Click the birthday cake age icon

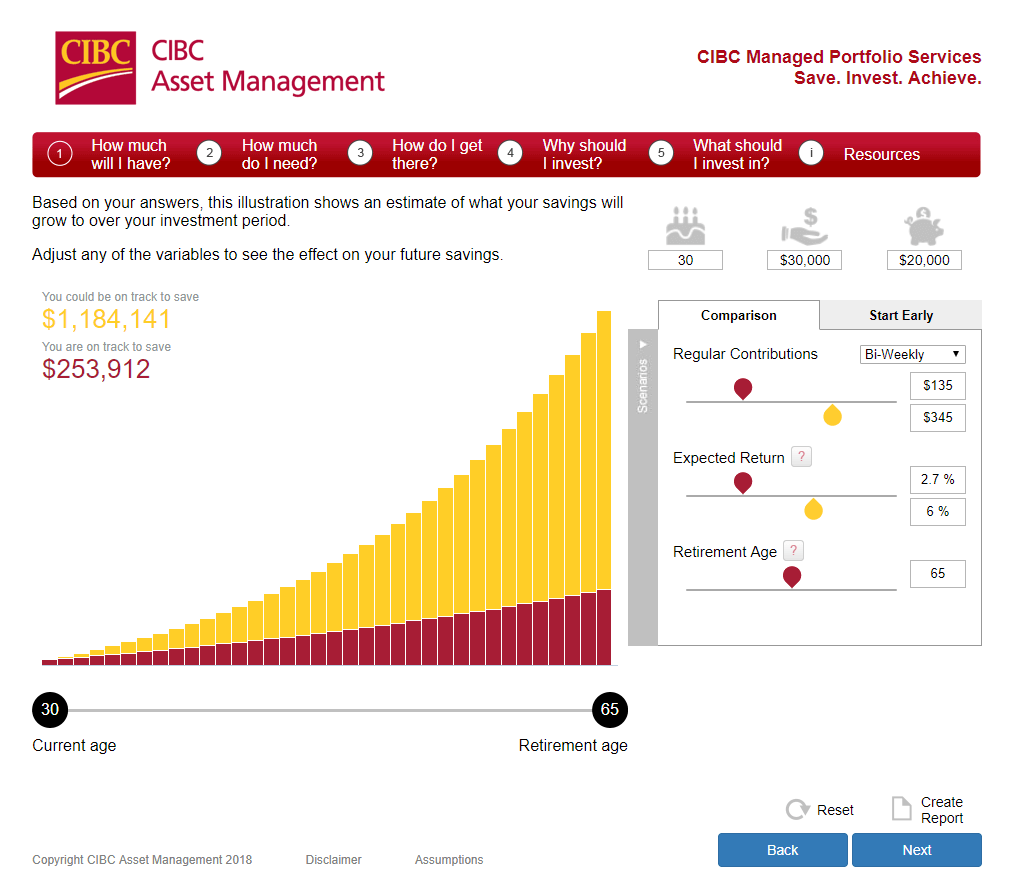point(685,226)
